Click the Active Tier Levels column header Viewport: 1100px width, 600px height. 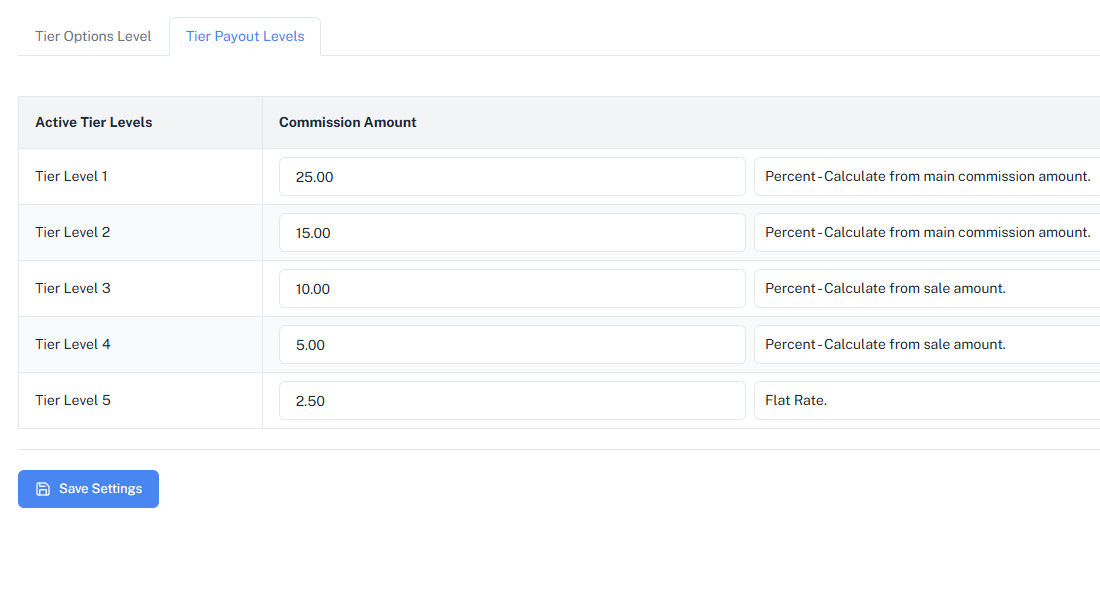93,122
